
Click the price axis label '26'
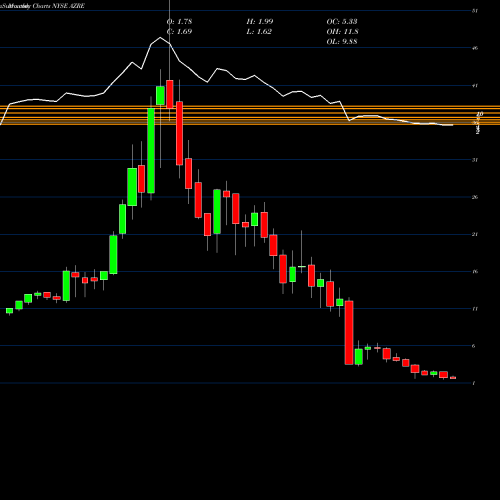click(x=475, y=197)
